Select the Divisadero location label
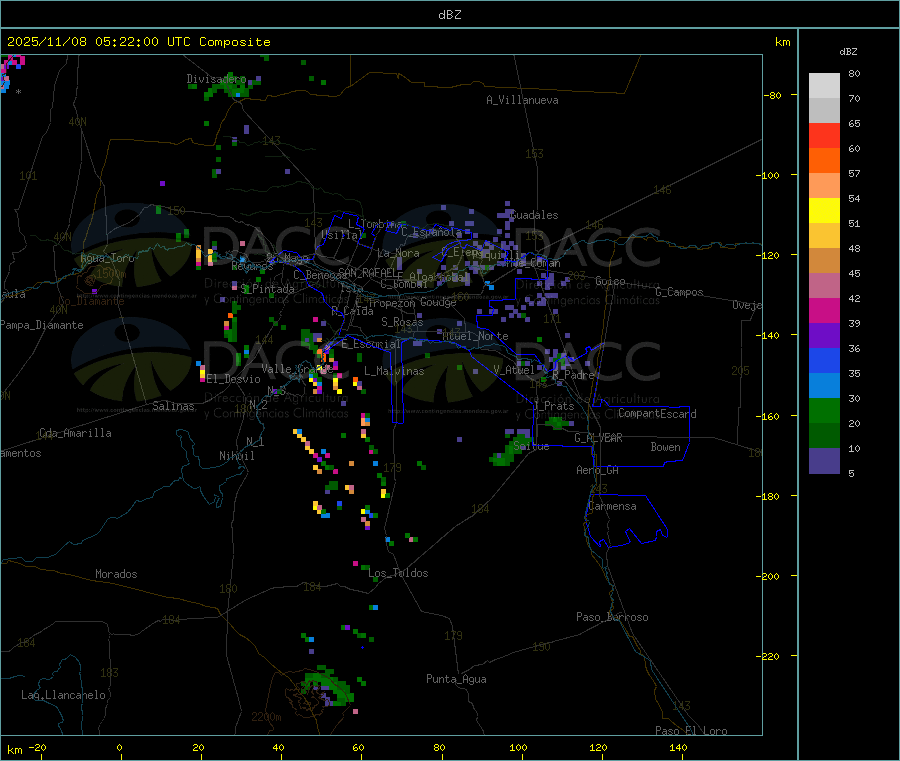This screenshot has height=761, width=900. pyautogui.click(x=216, y=79)
